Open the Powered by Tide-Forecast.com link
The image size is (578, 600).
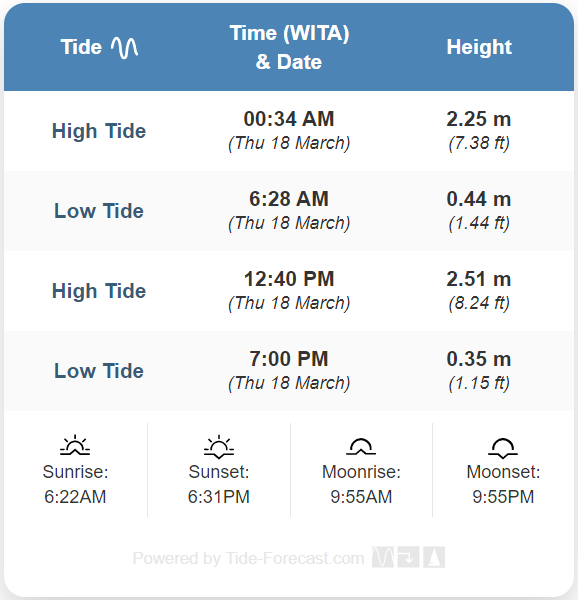248,558
